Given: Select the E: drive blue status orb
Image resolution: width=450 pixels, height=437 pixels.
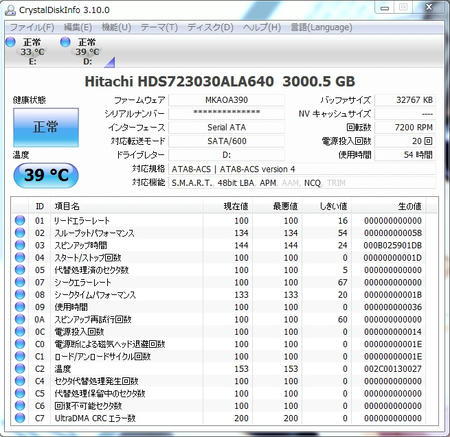Looking at the screenshot, I should click(x=11, y=42).
